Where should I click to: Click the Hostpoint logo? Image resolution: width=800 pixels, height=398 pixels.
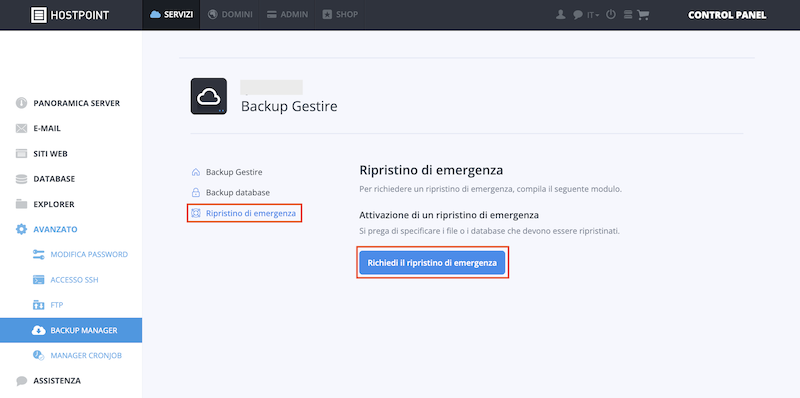coord(70,15)
